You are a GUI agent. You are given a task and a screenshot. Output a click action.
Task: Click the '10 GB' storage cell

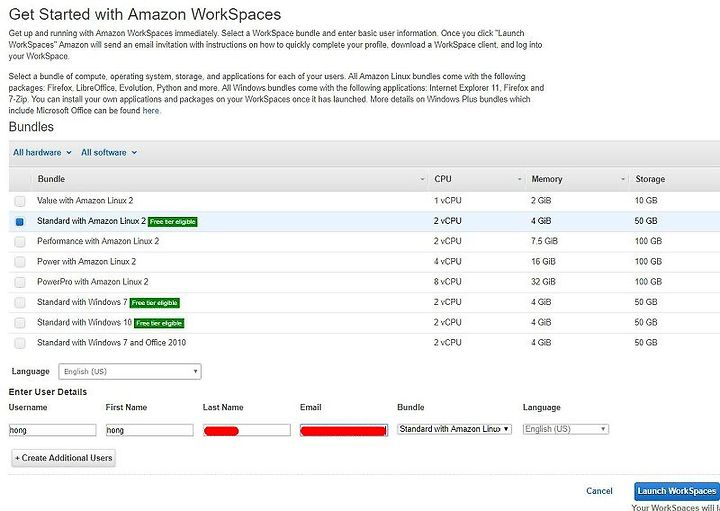coord(646,201)
